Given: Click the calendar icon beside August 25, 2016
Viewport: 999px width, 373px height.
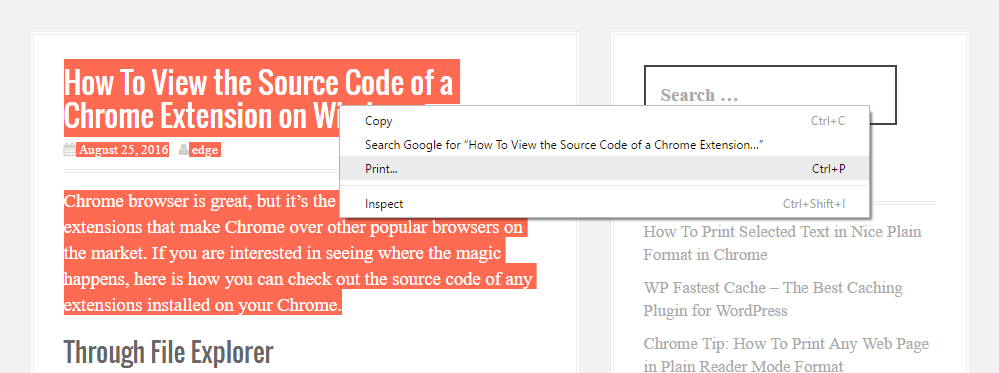Looking at the screenshot, I should [69, 150].
